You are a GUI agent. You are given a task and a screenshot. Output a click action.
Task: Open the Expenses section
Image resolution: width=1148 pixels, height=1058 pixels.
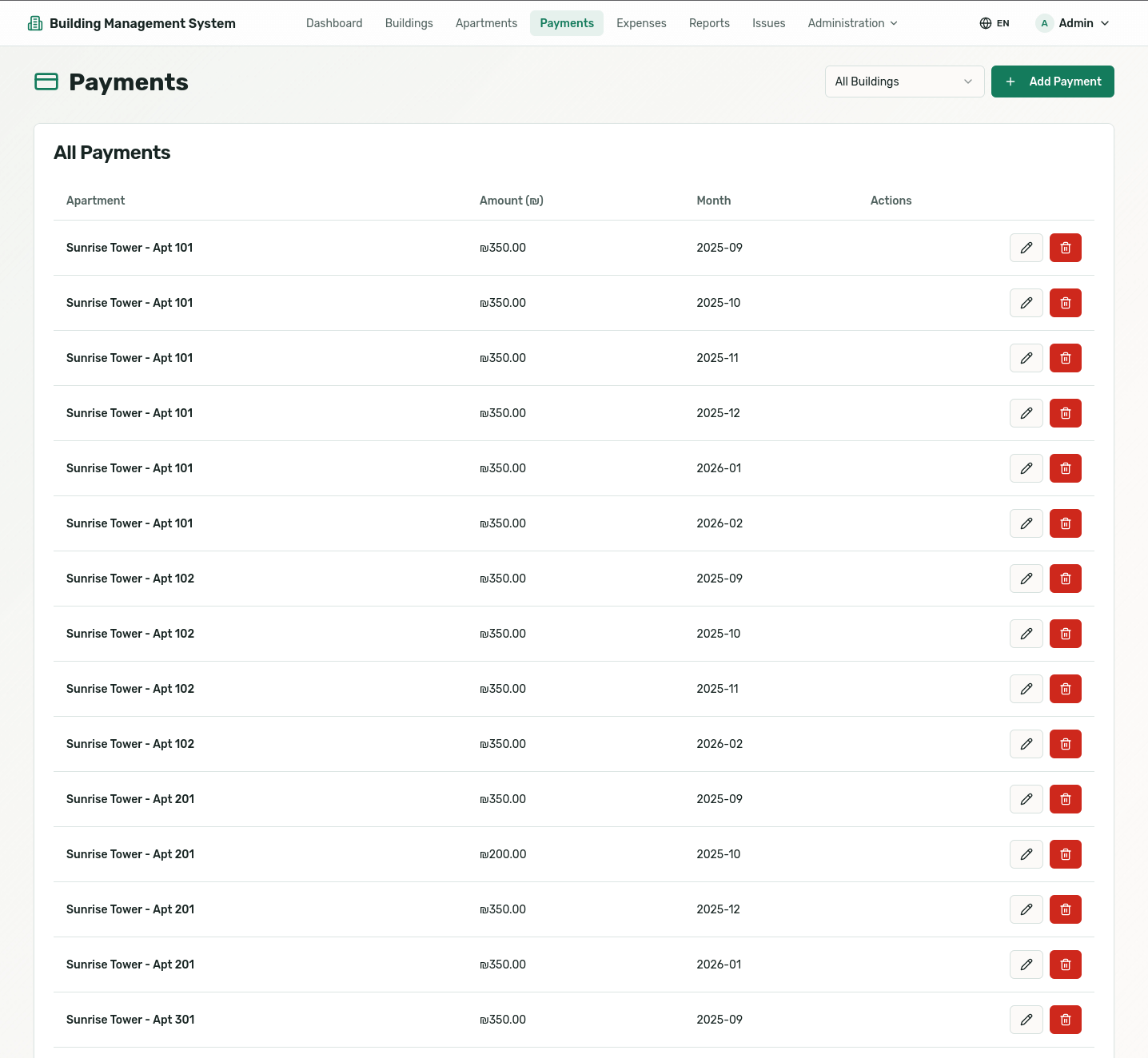(x=641, y=23)
